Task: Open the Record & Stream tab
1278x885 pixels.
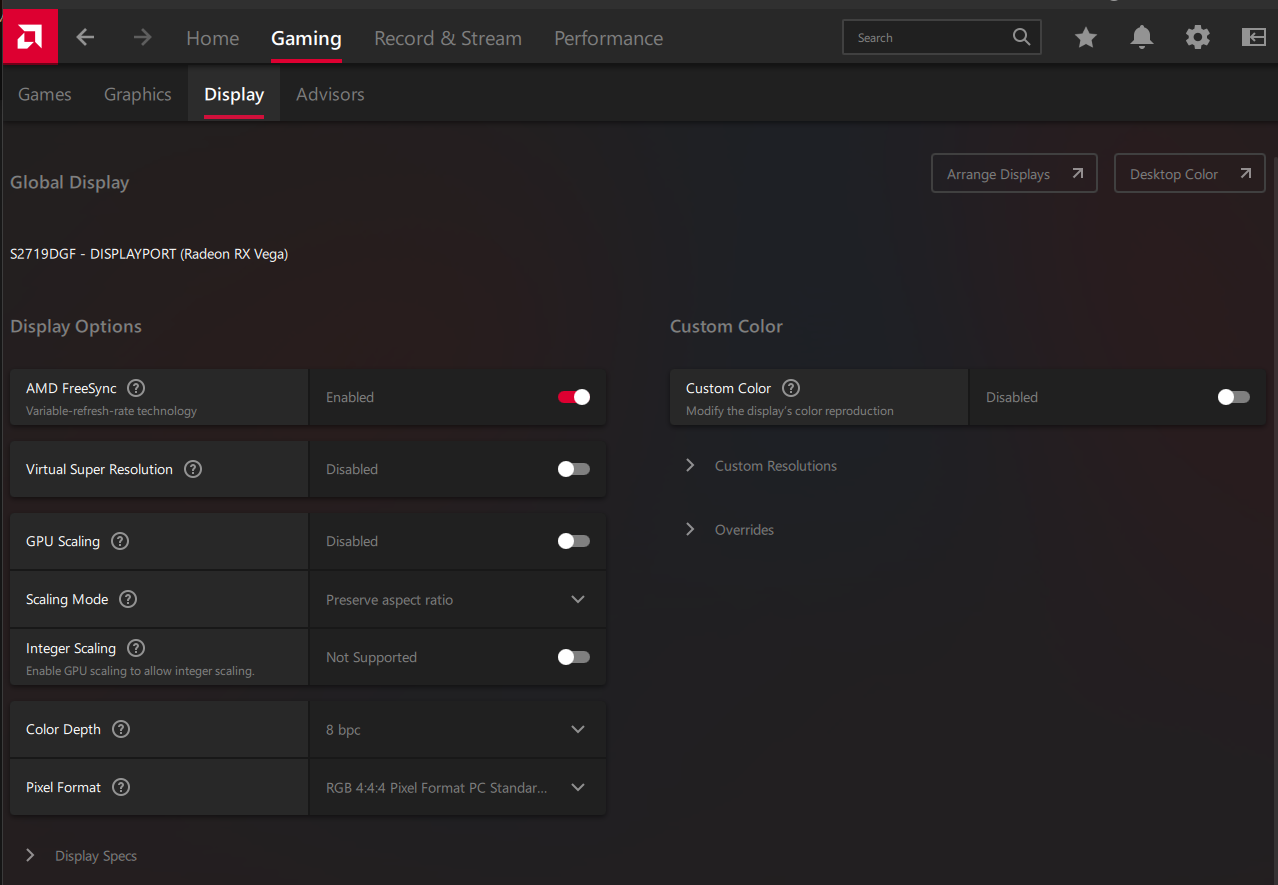Action: tap(448, 38)
